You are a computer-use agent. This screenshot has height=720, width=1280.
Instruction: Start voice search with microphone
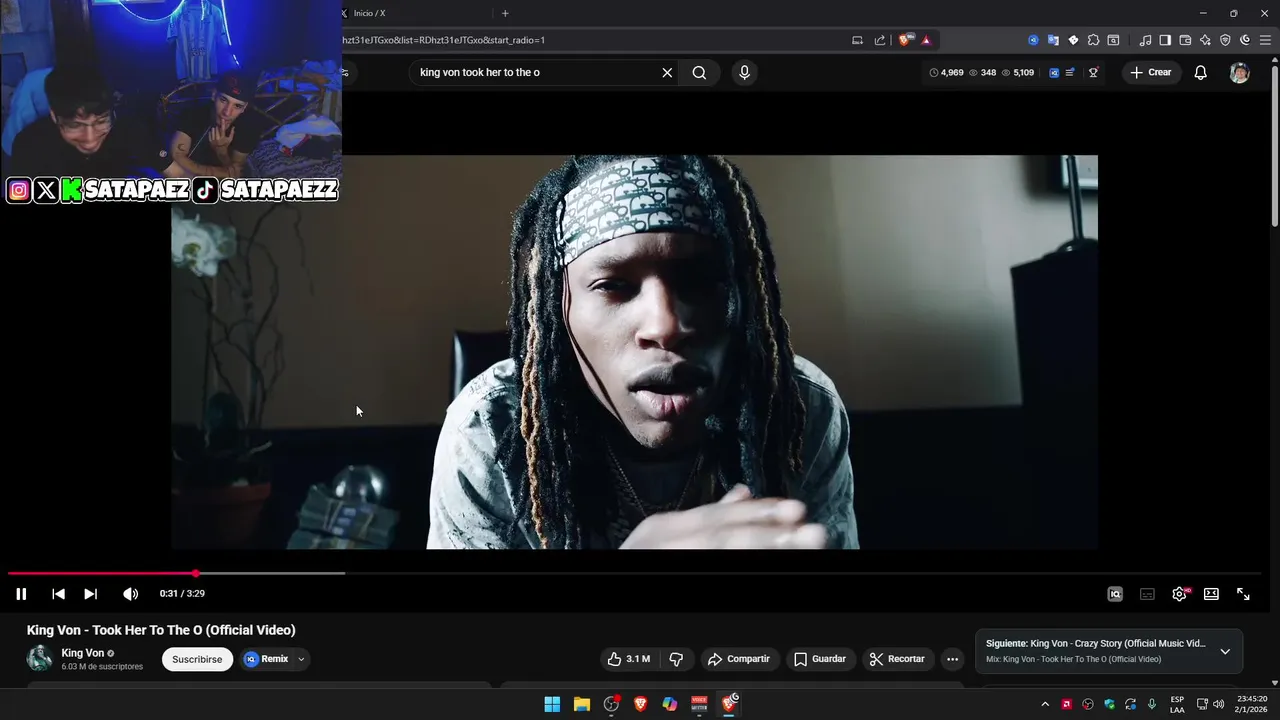743,72
